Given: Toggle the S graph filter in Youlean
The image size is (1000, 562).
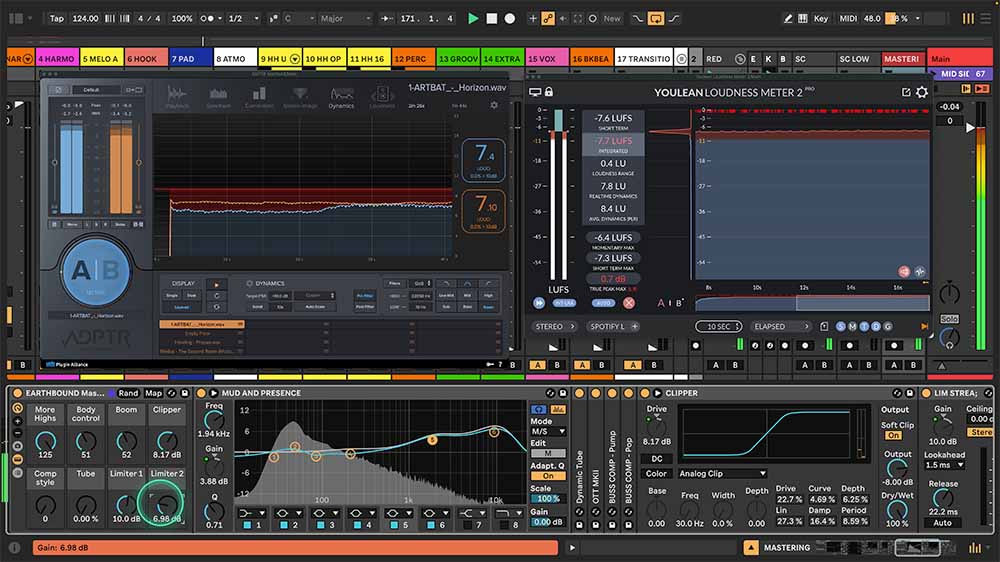Looking at the screenshot, I should [x=841, y=327].
